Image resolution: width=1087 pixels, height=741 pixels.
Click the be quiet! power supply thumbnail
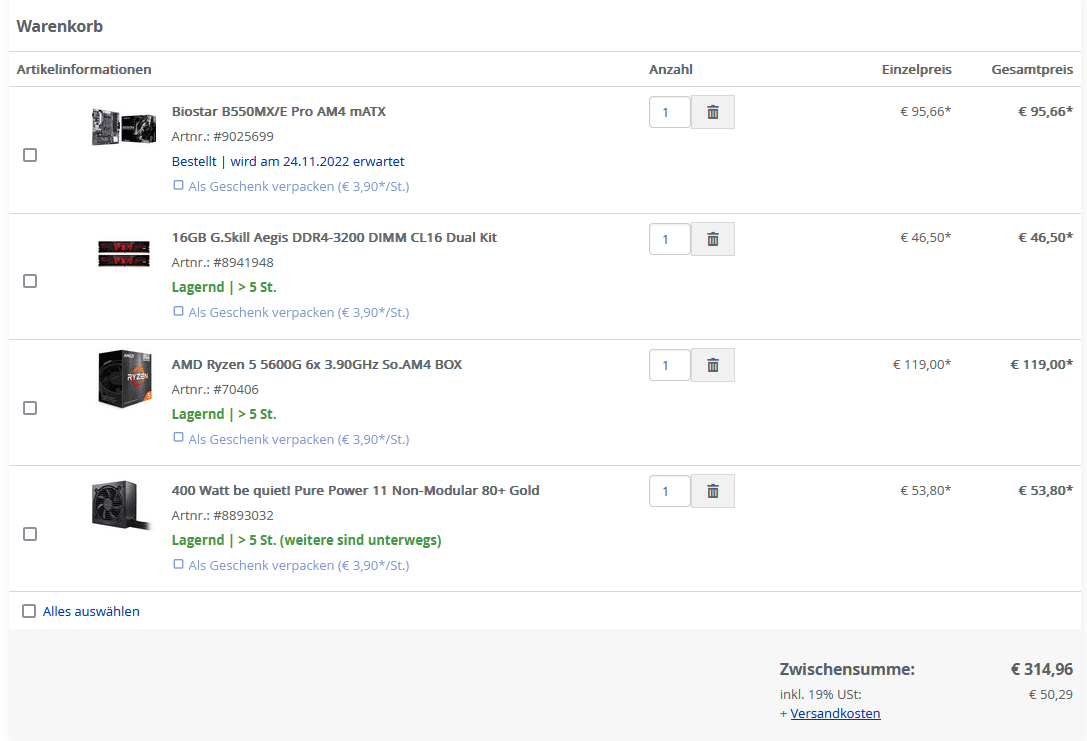[122, 505]
